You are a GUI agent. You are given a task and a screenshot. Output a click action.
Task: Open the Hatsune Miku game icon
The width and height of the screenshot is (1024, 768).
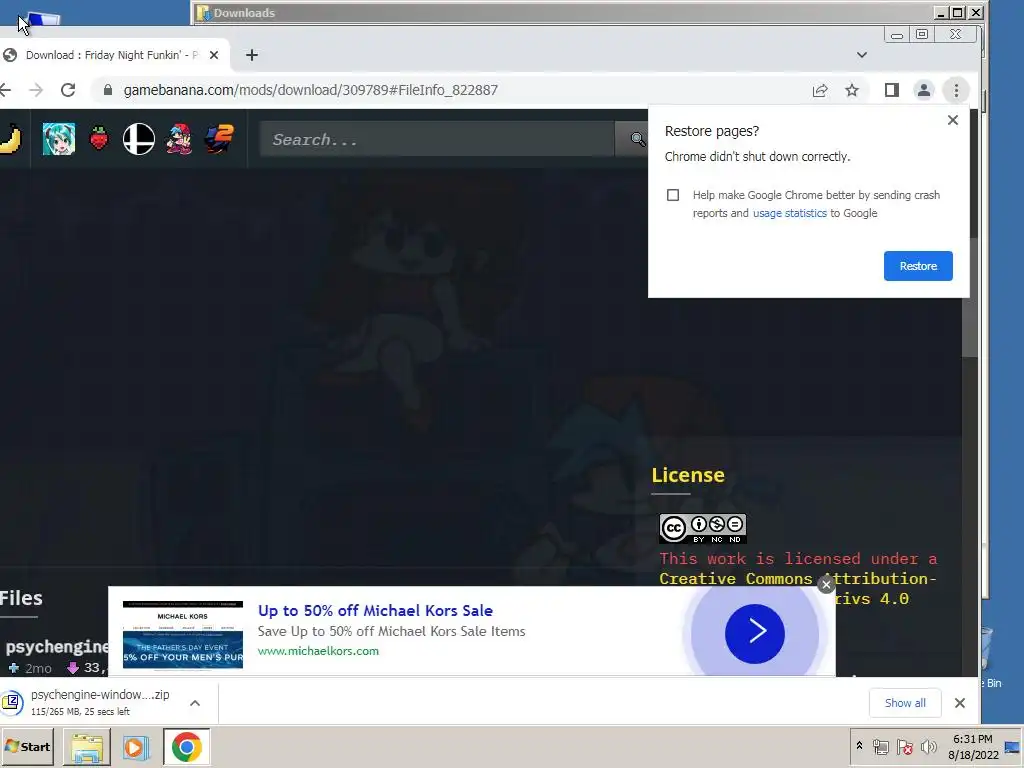tap(59, 139)
